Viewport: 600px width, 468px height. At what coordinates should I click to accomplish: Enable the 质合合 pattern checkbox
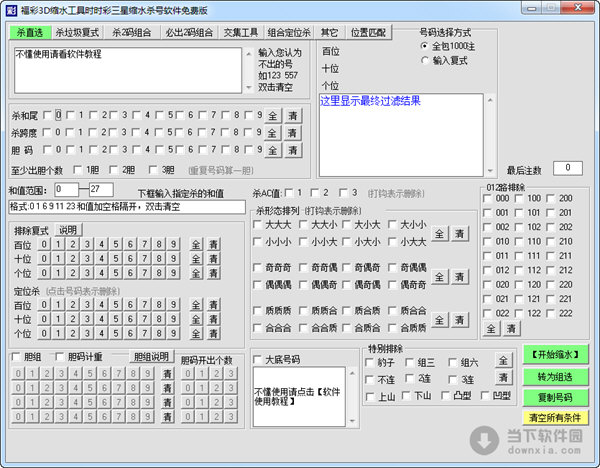click(x=392, y=310)
